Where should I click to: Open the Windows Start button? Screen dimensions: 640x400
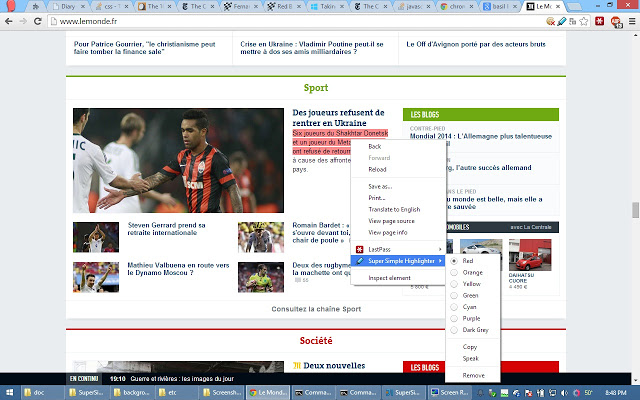(x=9, y=393)
